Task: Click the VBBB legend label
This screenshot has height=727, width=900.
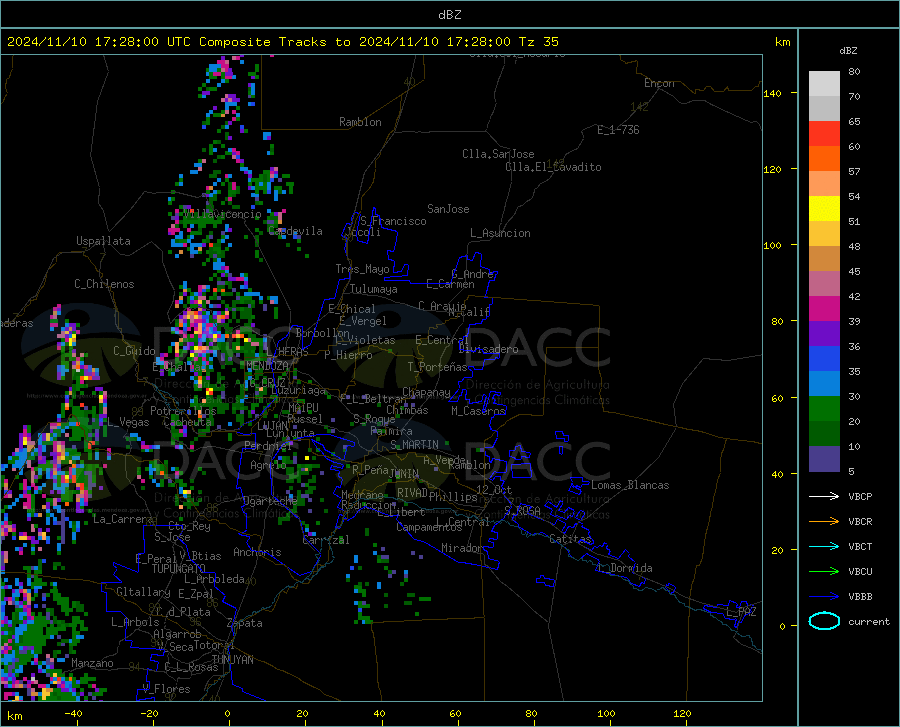Action: [860, 597]
